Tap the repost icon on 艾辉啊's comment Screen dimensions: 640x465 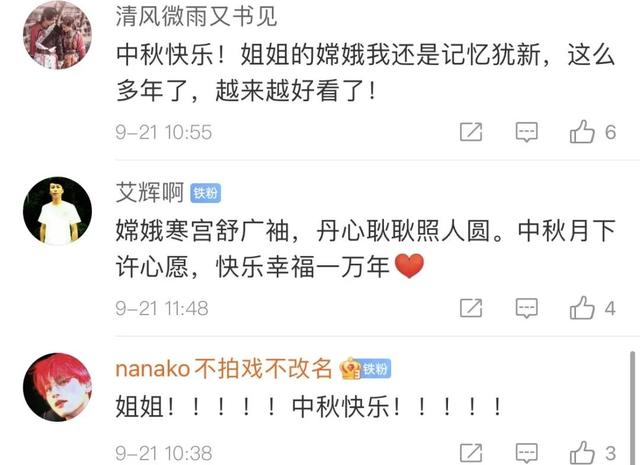click(471, 308)
